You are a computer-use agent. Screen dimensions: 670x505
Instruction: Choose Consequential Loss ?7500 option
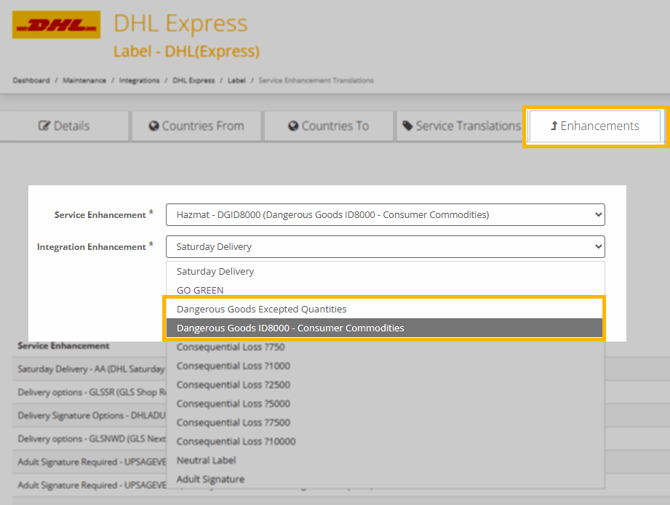(385, 422)
